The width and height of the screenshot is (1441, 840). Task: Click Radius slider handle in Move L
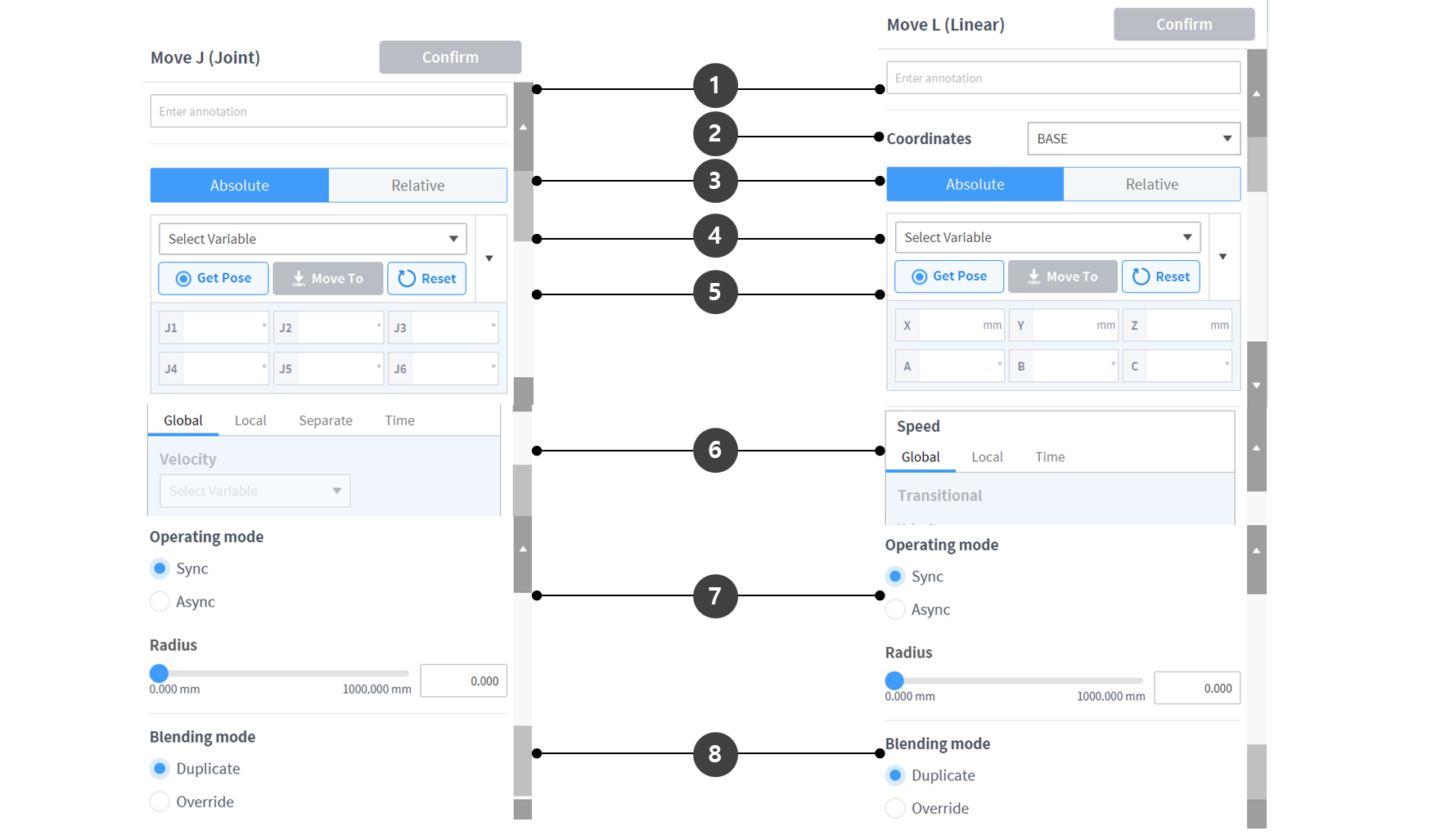pyautogui.click(x=894, y=681)
